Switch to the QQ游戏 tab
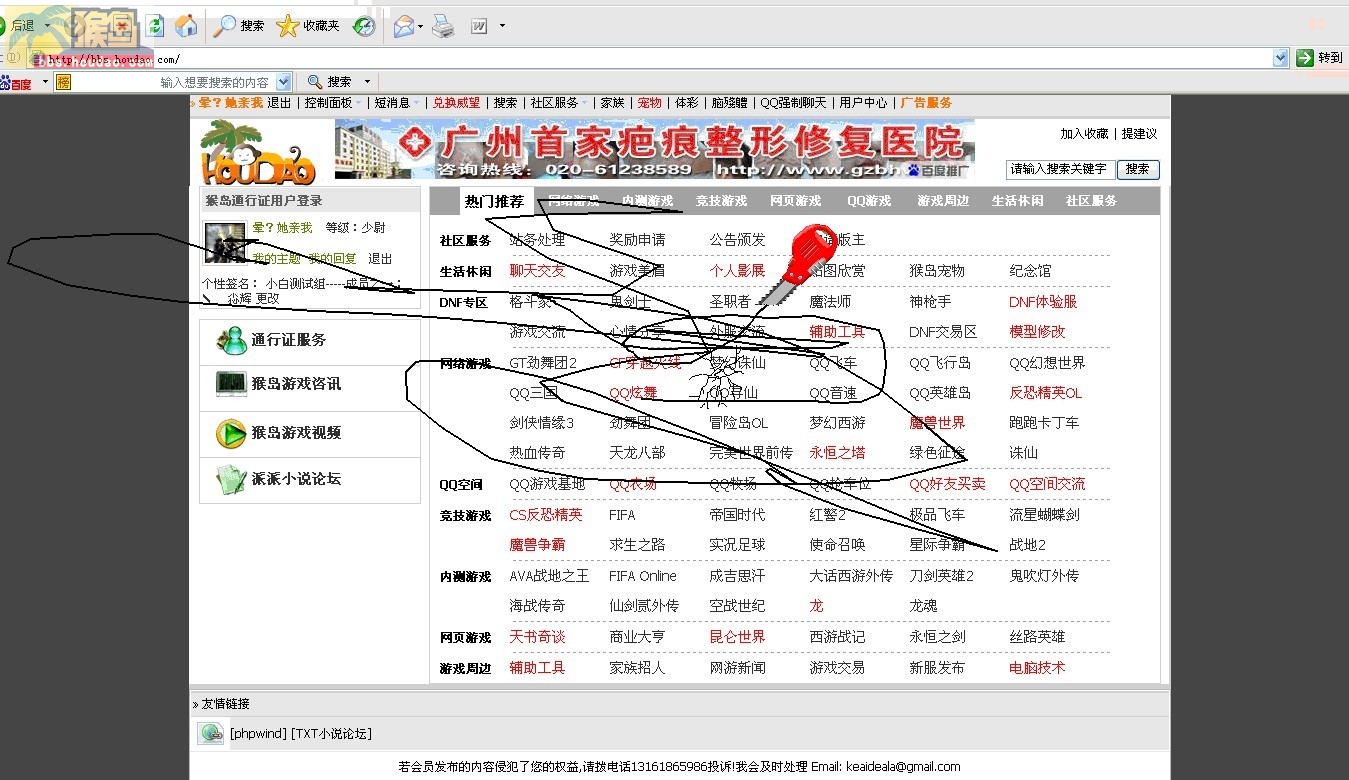This screenshot has width=1349, height=780. [x=869, y=201]
